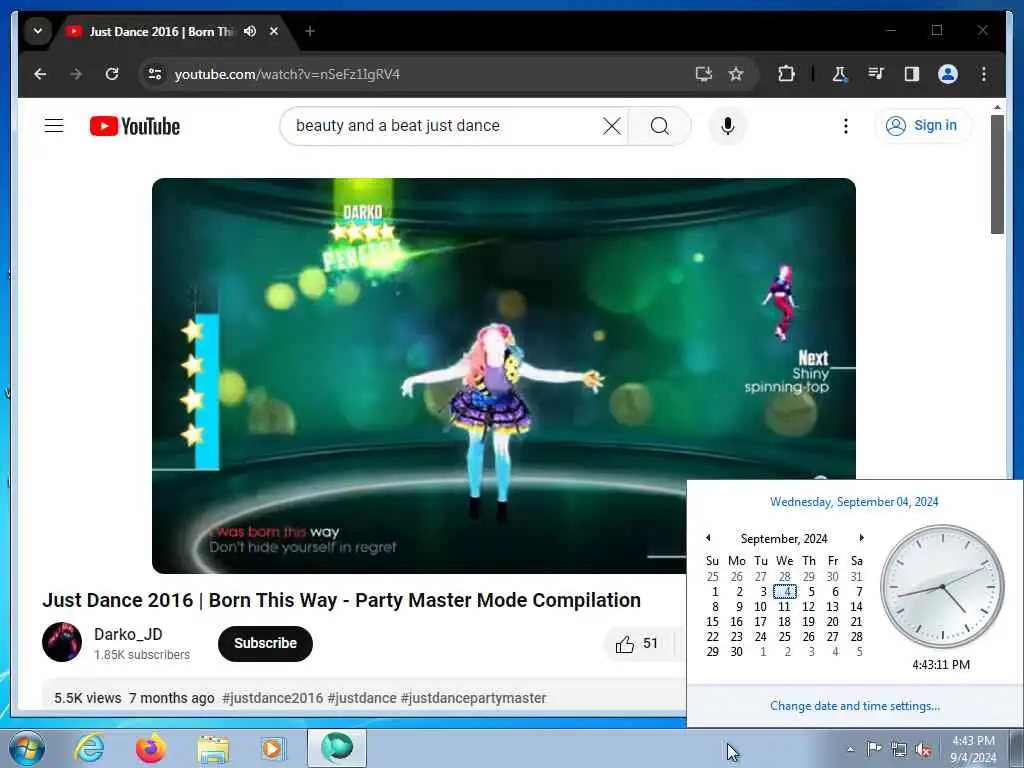
Task: Close the Just Dance 2016 tab
Action: (x=274, y=31)
